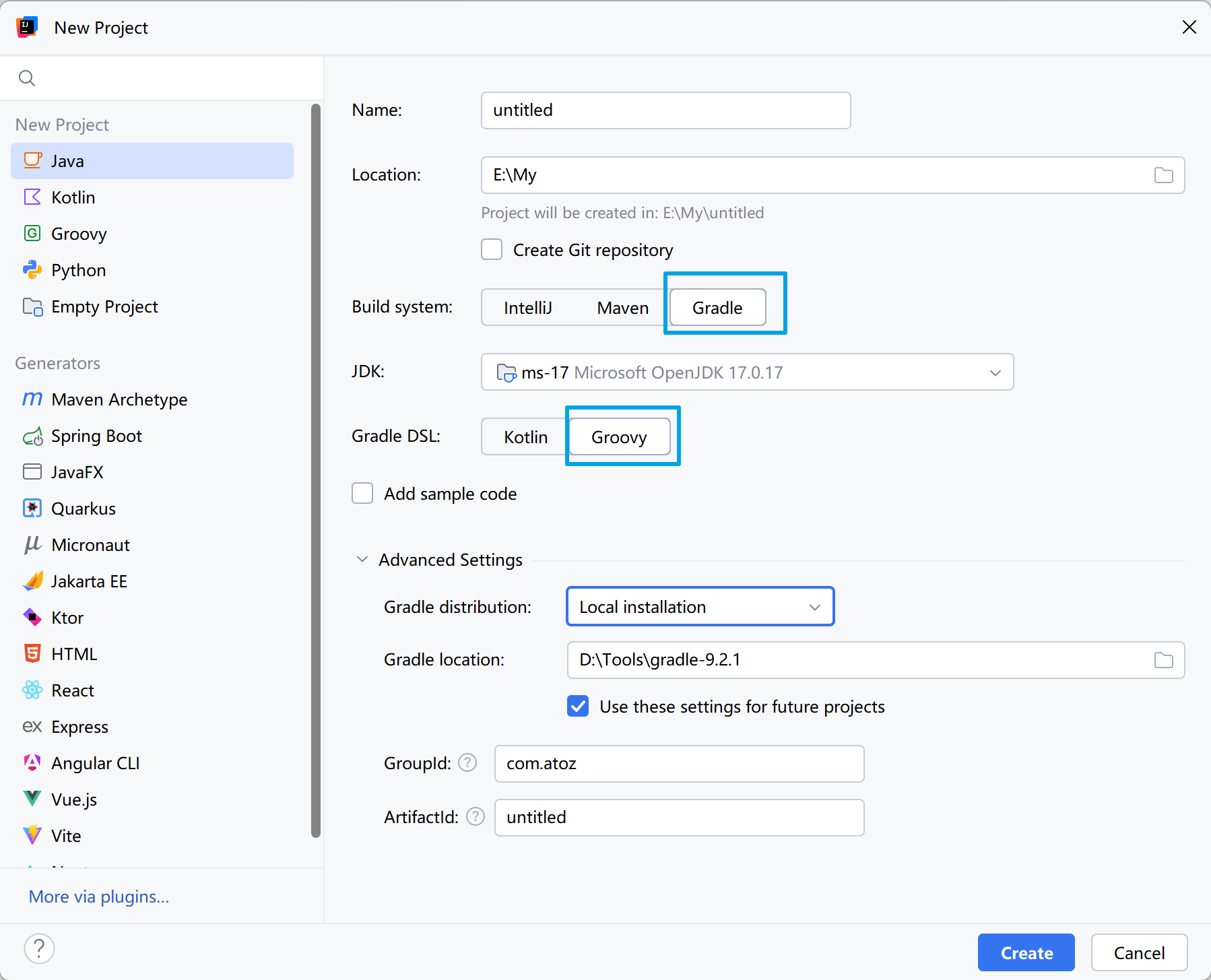Screen dimensions: 1211x980
Task: Switch build system to Maven
Action: (622, 308)
